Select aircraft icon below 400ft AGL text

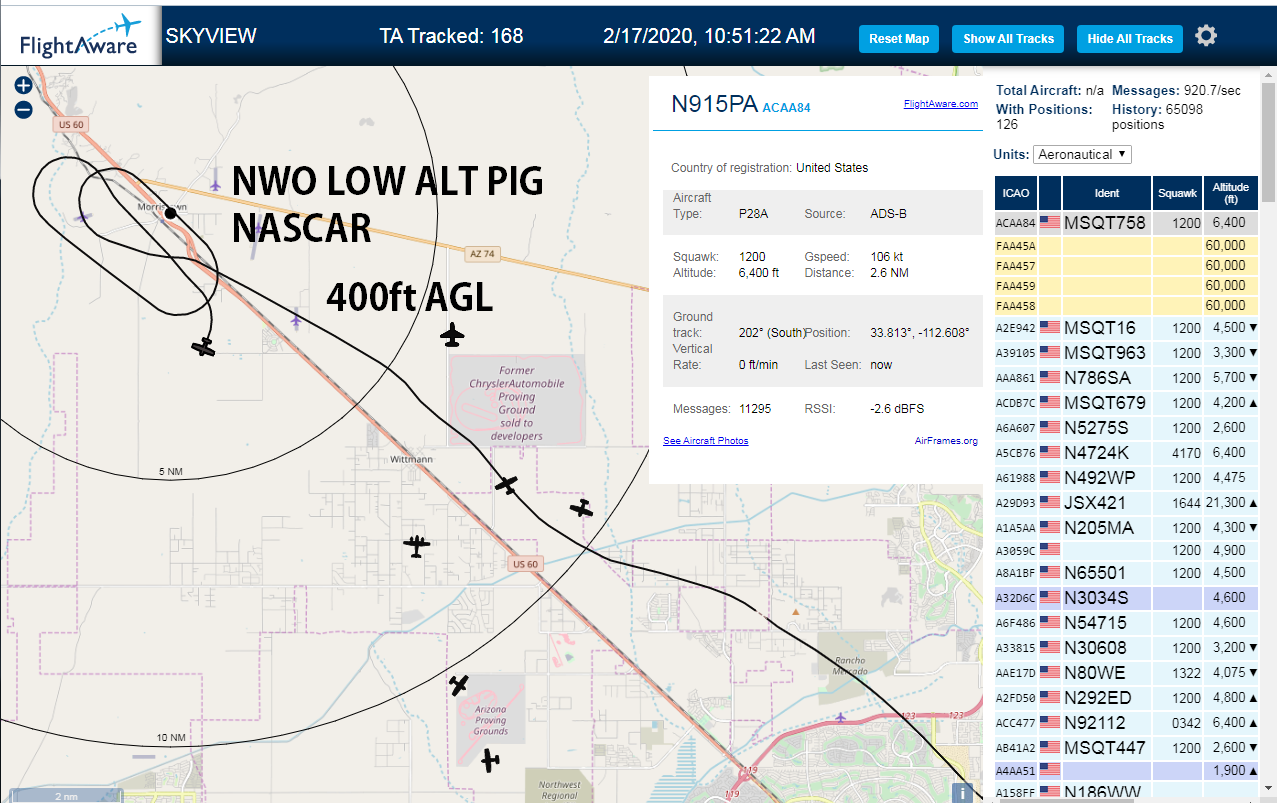click(x=453, y=335)
